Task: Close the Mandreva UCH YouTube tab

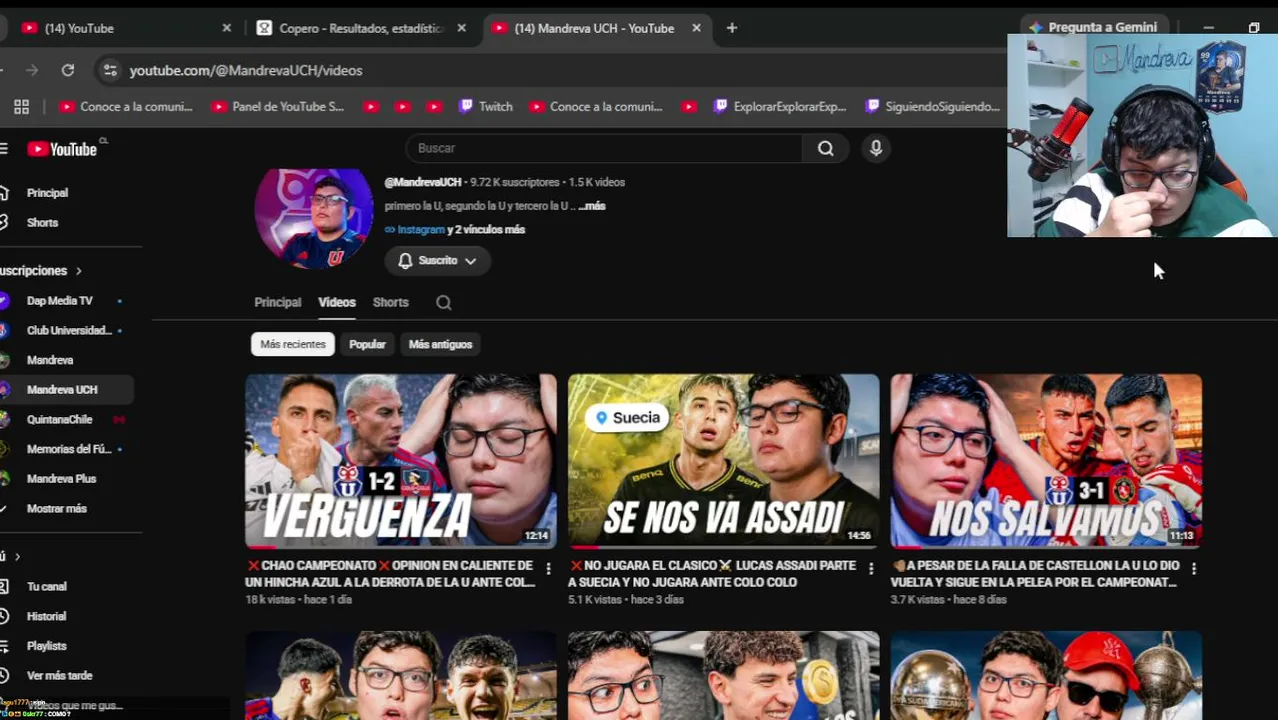Action: [x=696, y=28]
